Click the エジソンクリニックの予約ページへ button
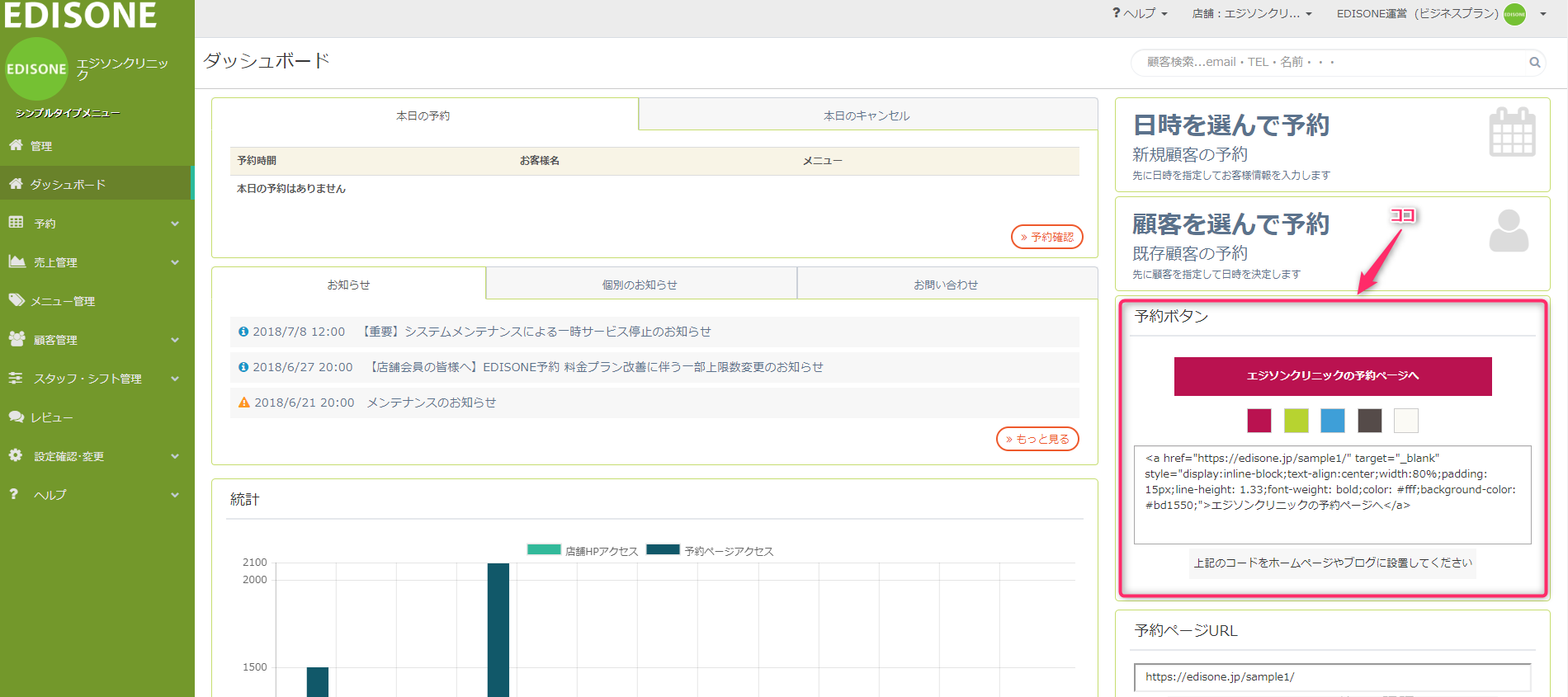The height and width of the screenshot is (697, 1568). [x=1333, y=376]
